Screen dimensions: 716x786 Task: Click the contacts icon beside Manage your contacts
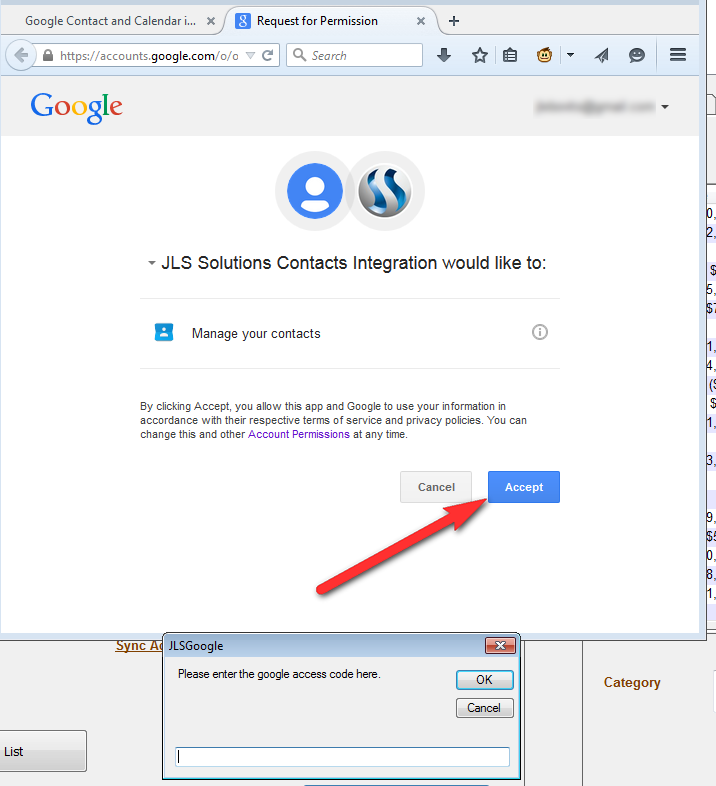[164, 332]
